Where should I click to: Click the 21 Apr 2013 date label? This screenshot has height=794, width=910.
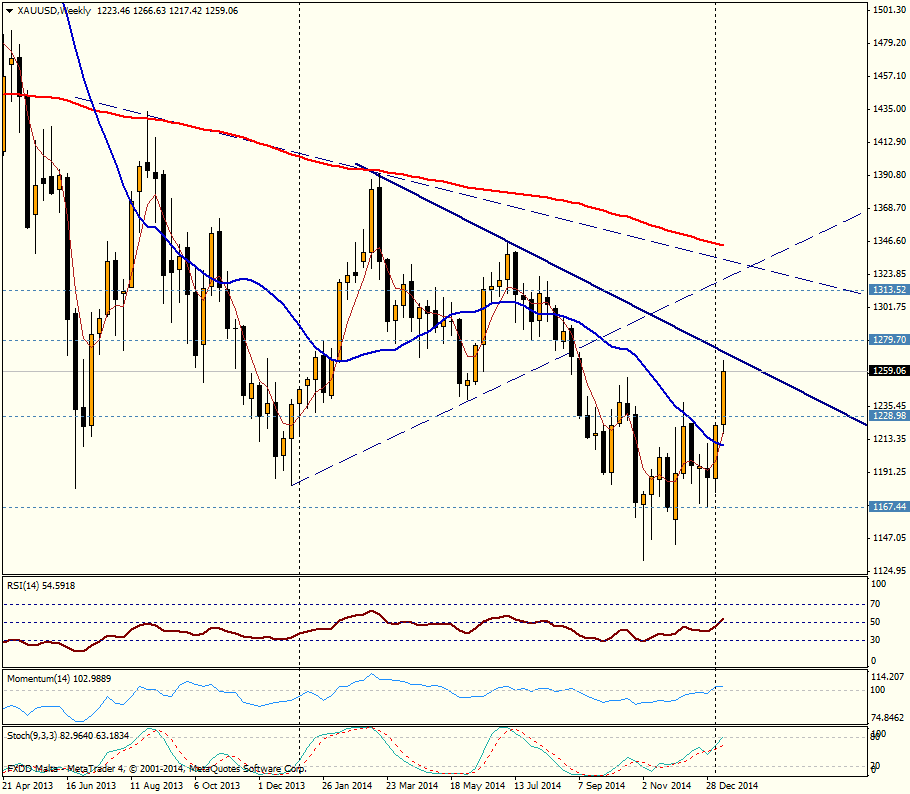[27, 787]
